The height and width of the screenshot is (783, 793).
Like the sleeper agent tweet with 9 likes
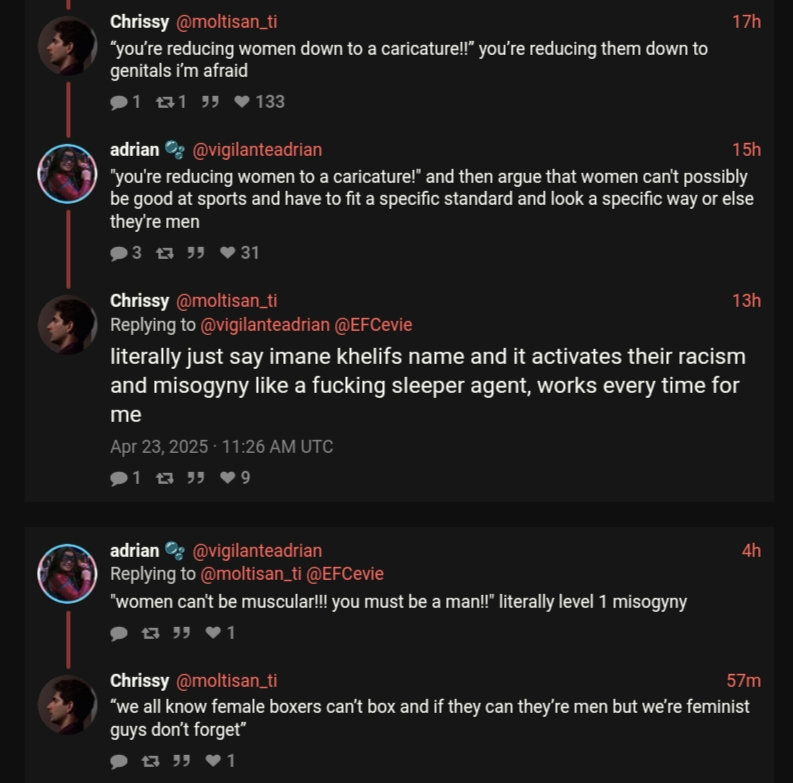click(x=226, y=478)
